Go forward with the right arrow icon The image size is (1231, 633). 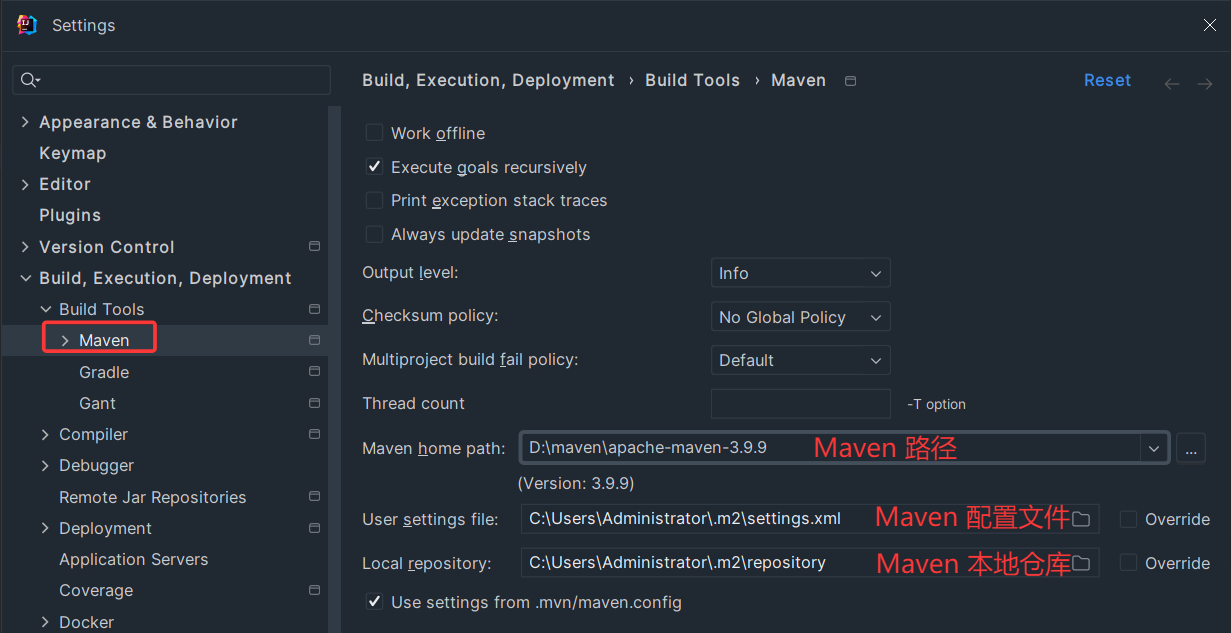(1205, 84)
